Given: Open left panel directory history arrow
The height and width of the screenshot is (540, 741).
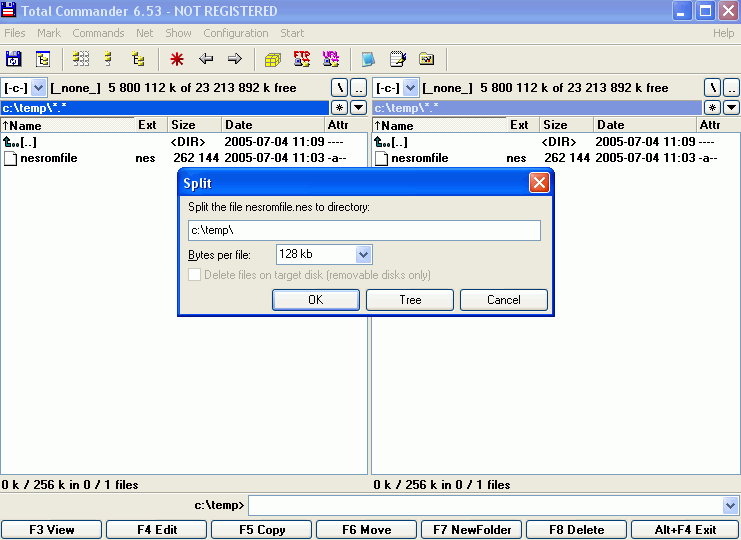Looking at the screenshot, I should (x=359, y=108).
